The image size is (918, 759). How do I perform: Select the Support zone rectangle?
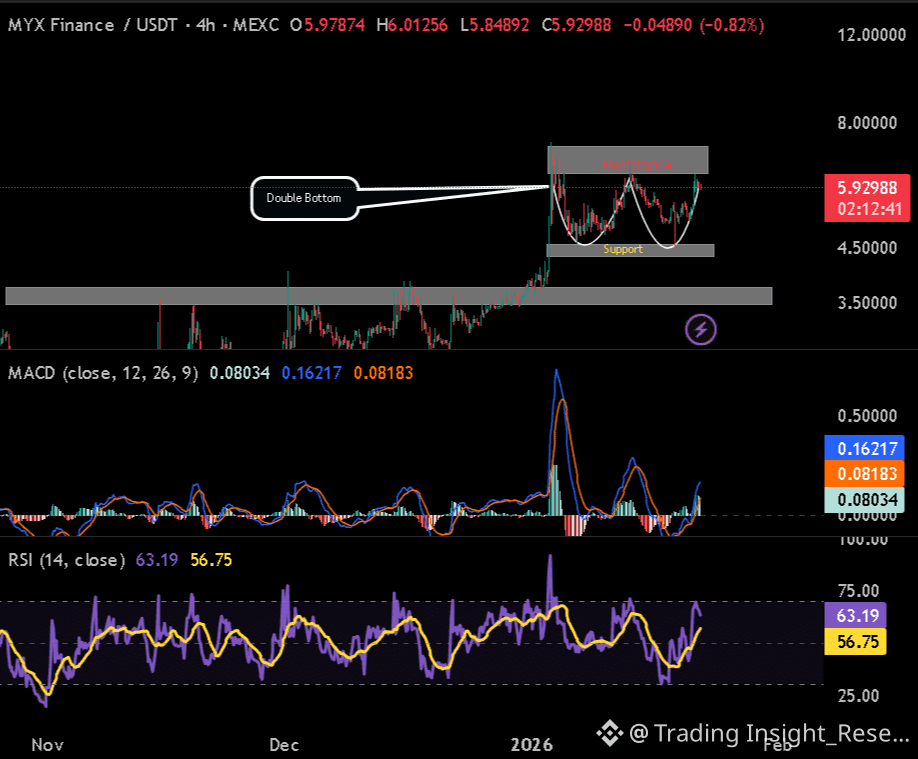click(x=630, y=250)
